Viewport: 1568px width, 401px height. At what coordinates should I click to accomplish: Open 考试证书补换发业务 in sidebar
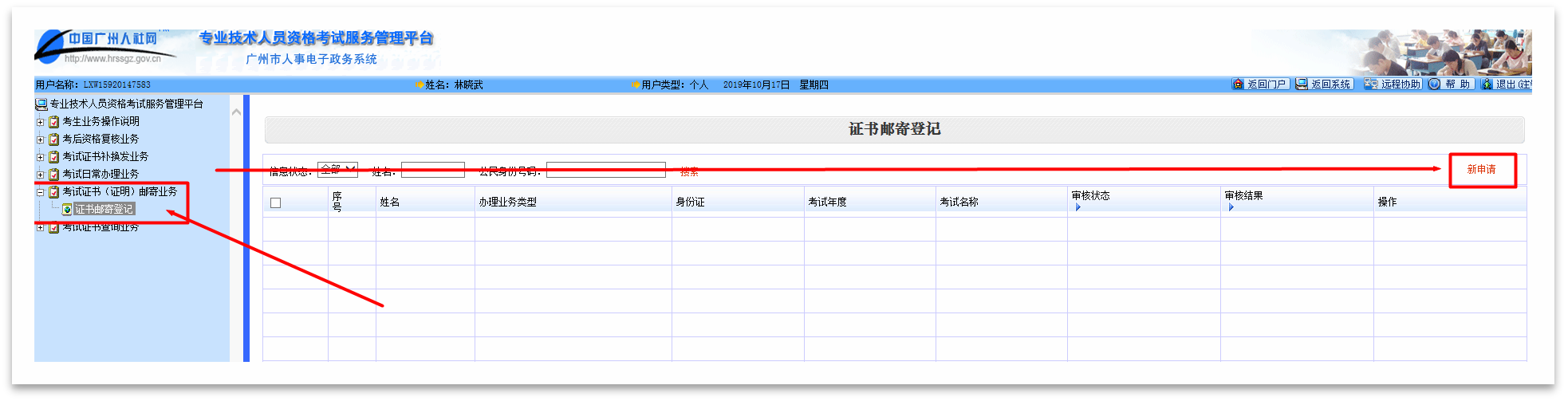[x=105, y=157]
